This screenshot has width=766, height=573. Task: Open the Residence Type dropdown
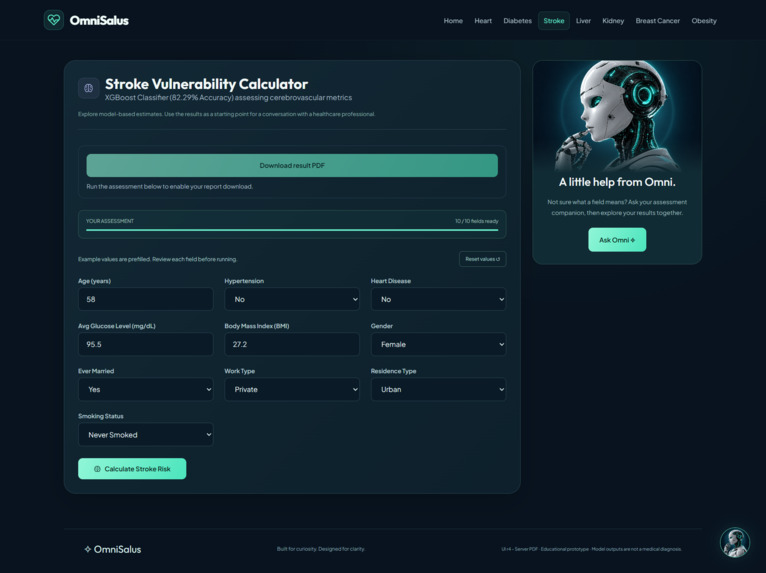click(x=438, y=389)
